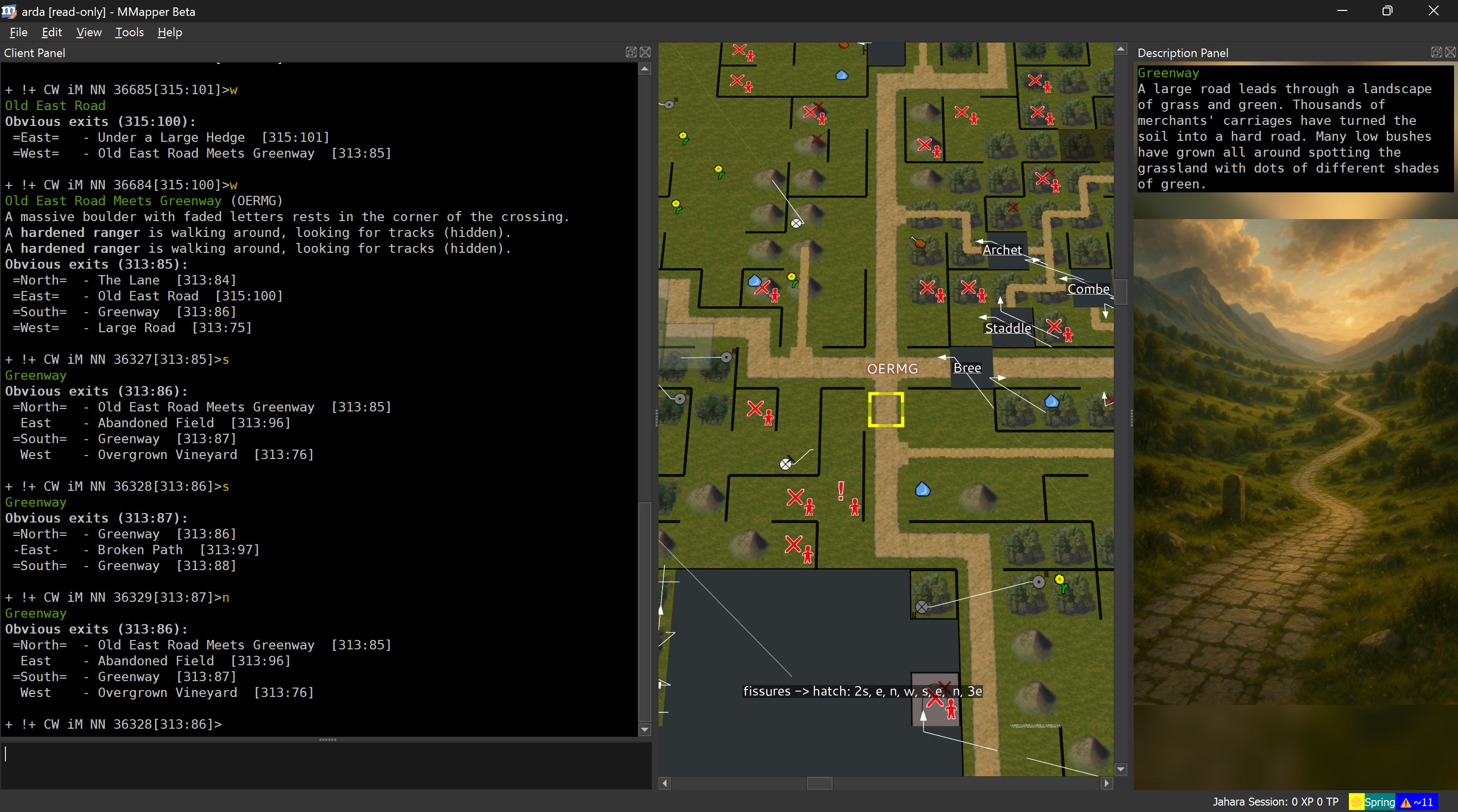Click the moon phase icon in status bar
Viewport: 1458px width, 812px height.
pyautogui.click(x=1356, y=802)
